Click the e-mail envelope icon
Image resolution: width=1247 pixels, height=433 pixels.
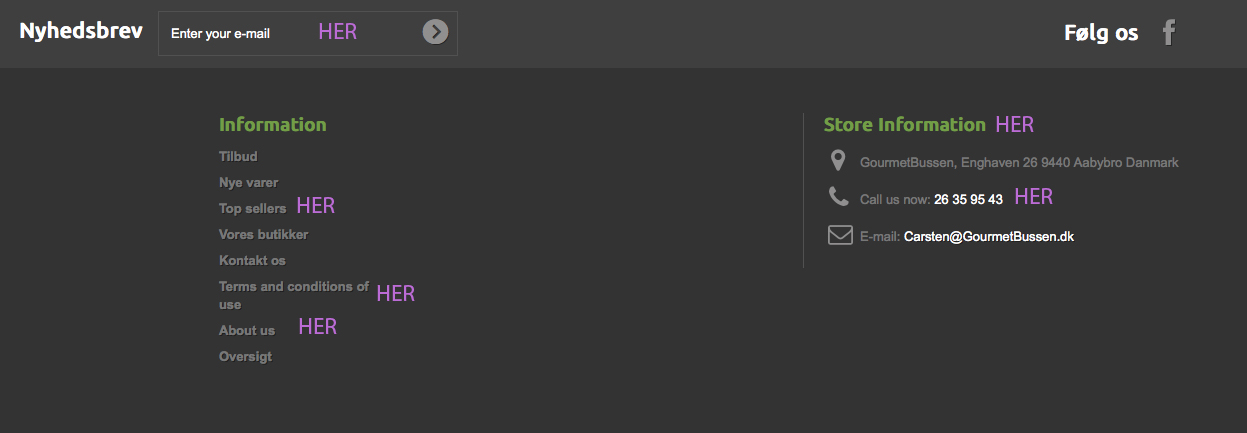[x=839, y=236]
